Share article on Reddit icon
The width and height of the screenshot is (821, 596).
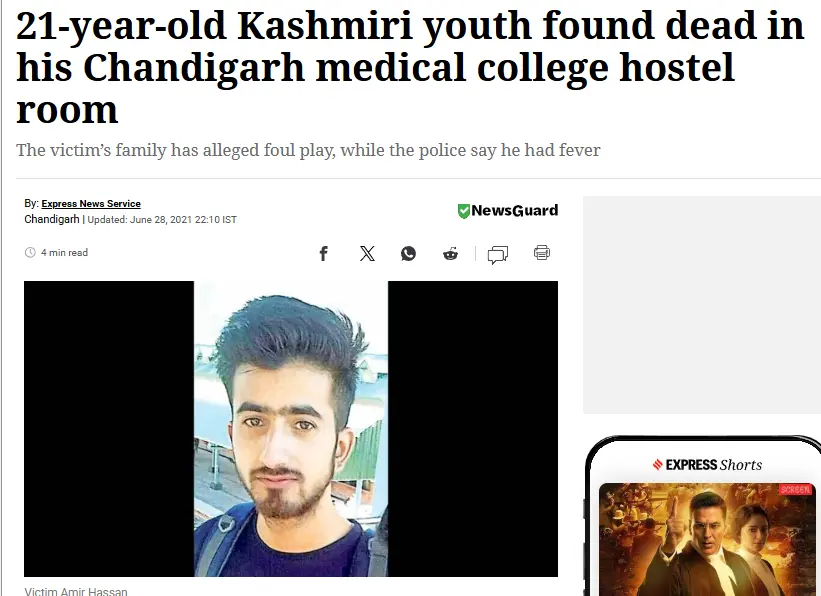pyautogui.click(x=450, y=254)
